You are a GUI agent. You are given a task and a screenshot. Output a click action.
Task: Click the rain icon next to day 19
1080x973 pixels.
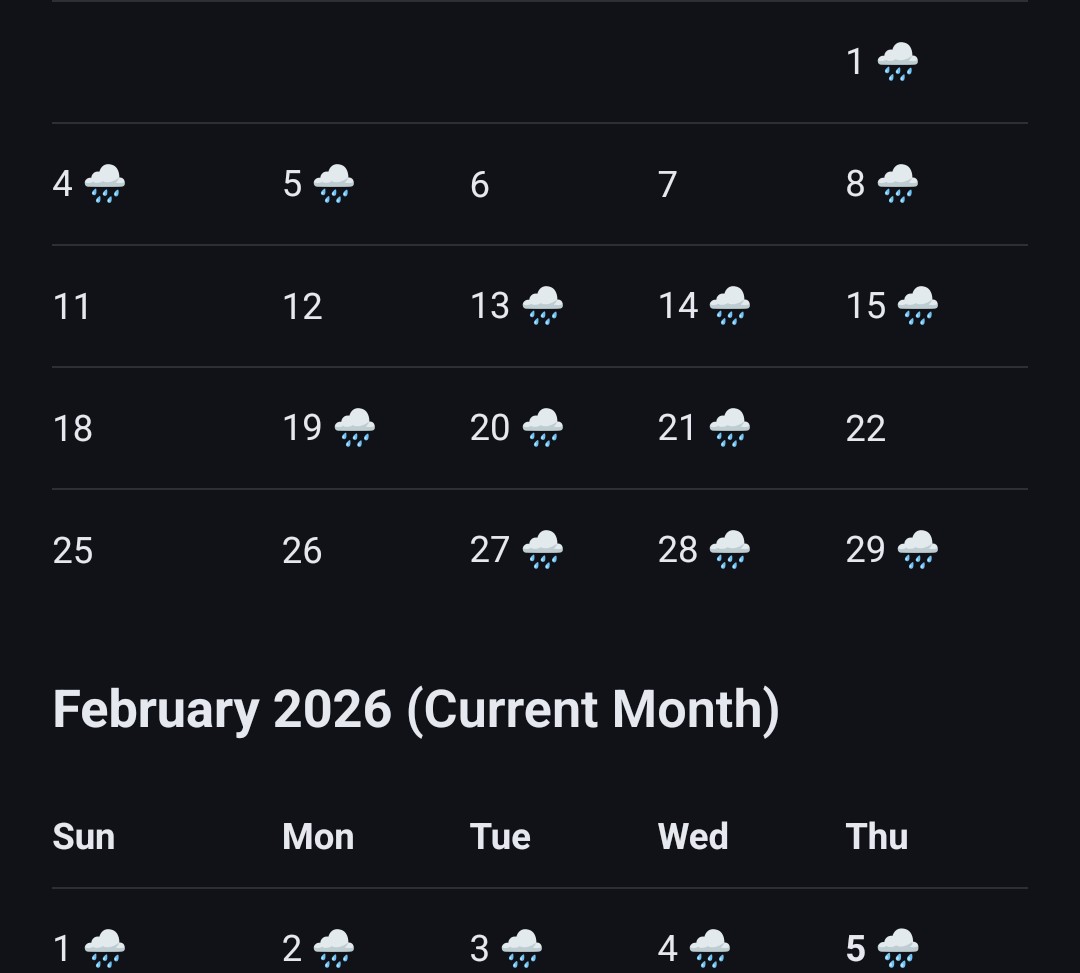pos(355,429)
